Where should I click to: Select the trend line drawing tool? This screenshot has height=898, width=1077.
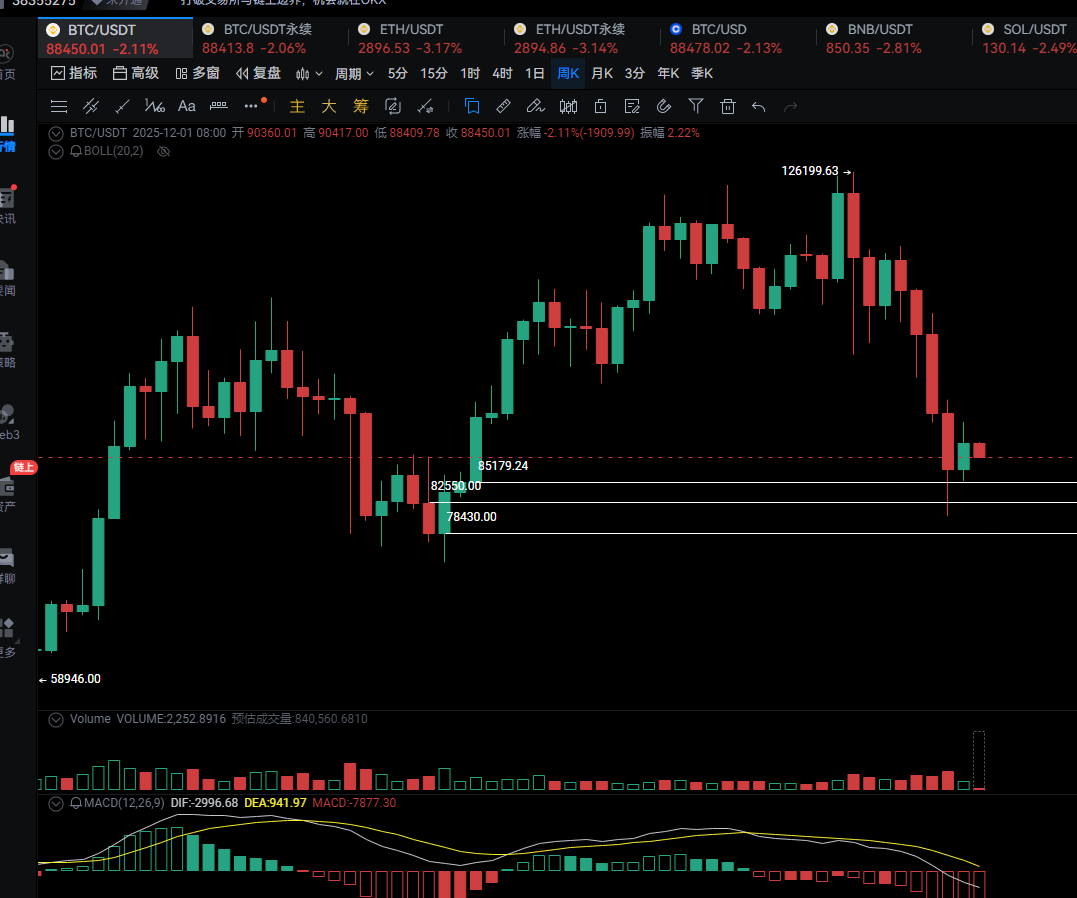[x=123, y=106]
